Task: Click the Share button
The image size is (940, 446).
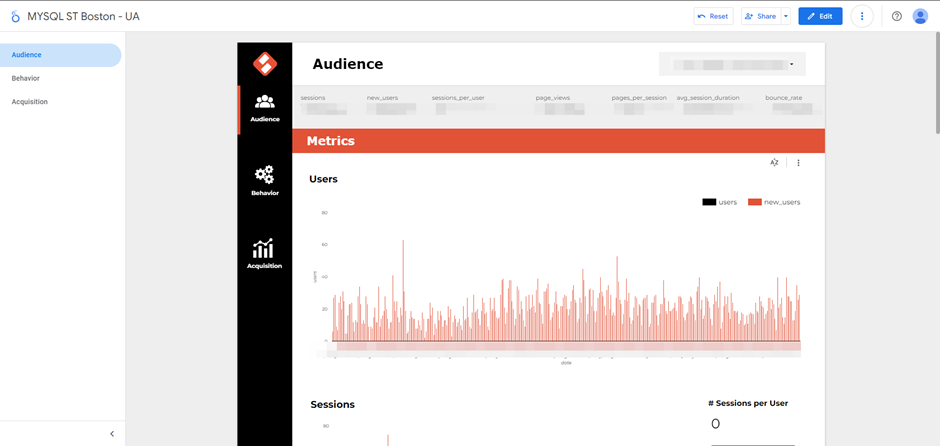Action: [x=761, y=16]
